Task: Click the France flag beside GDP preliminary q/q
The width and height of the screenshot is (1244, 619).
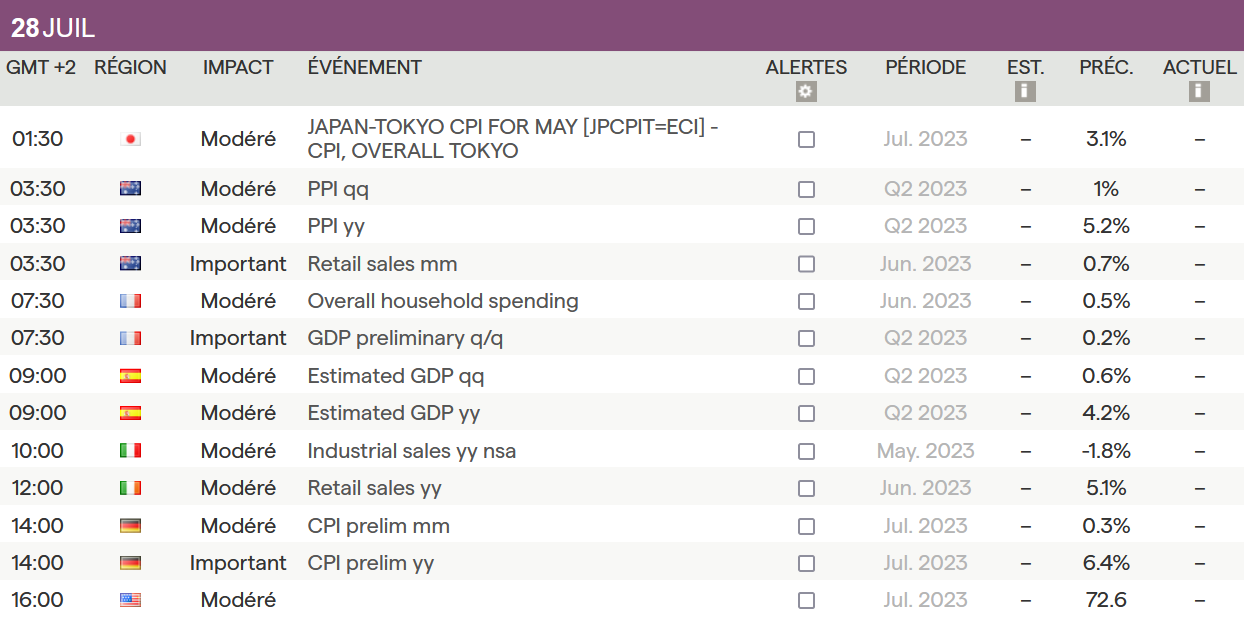Action: [x=130, y=338]
